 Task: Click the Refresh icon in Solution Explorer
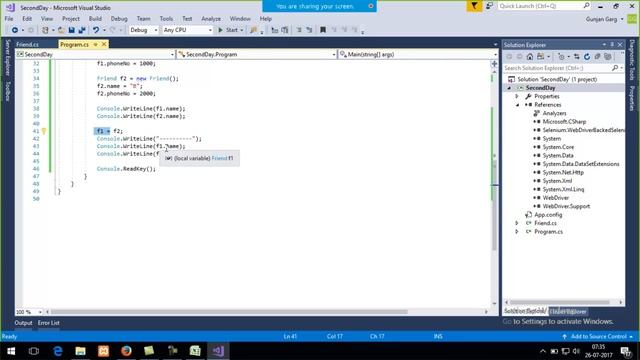pyautogui.click(x=587, y=57)
